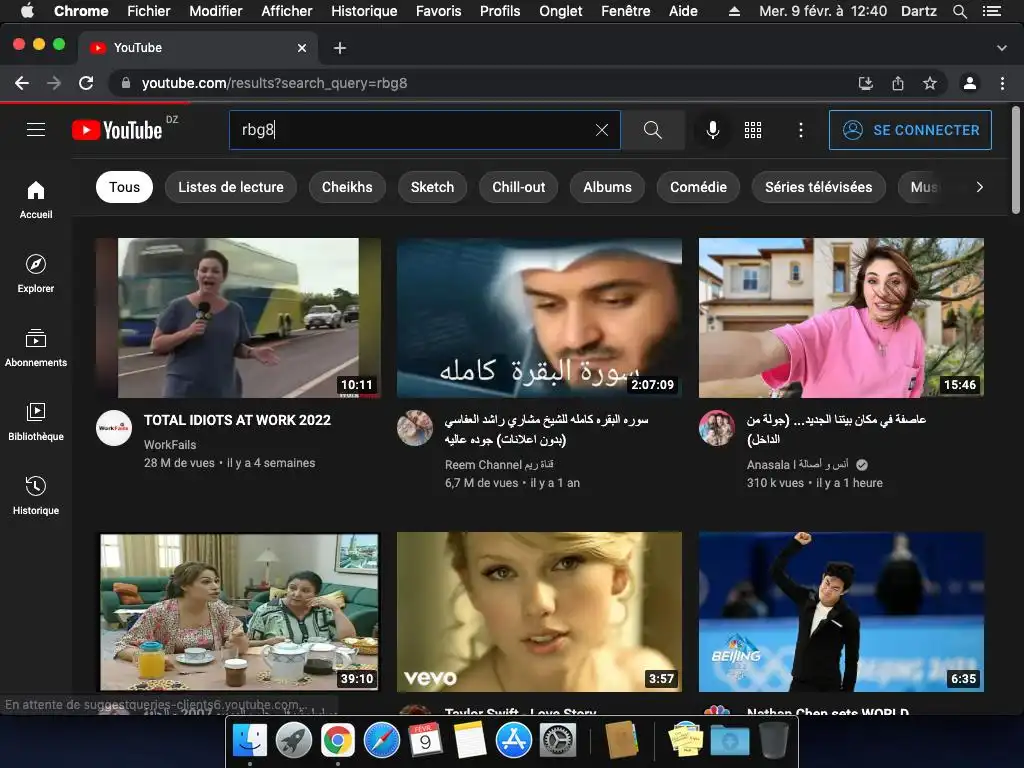The height and width of the screenshot is (768, 1024).
Task: Click the site lock icon
Action: point(126,83)
